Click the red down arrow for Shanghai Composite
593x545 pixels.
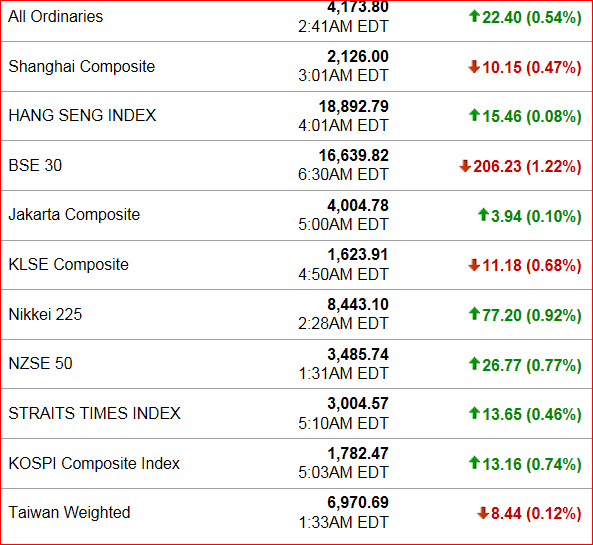coord(474,67)
